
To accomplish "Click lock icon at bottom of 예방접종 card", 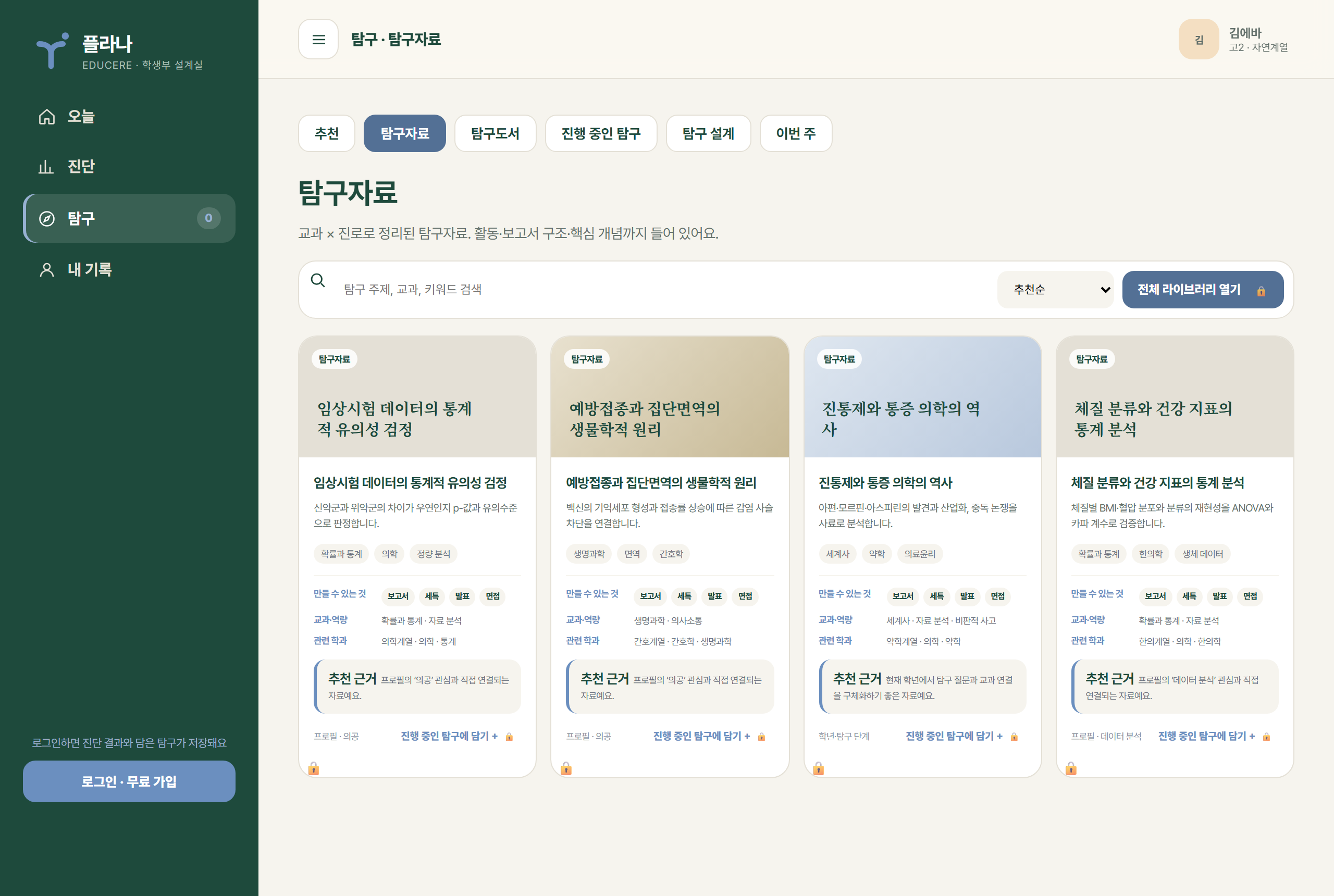I will [566, 768].
